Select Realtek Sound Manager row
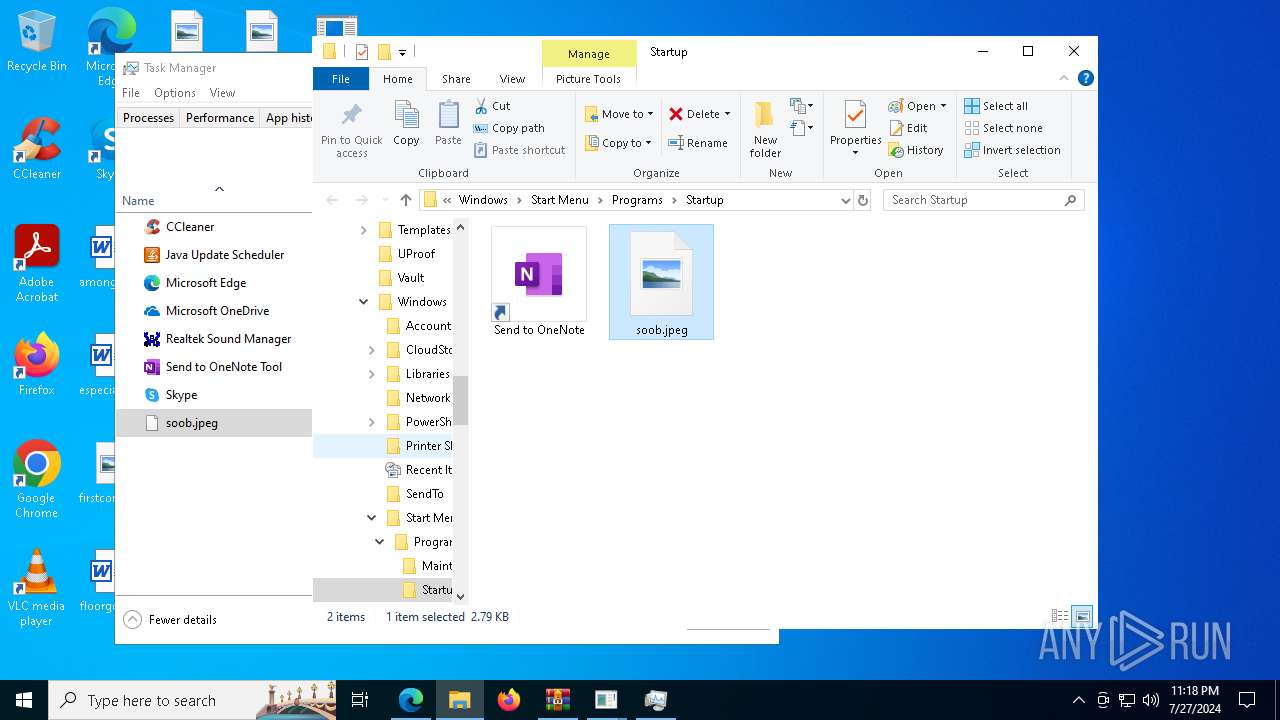Image resolution: width=1280 pixels, height=720 pixels. 214,339
